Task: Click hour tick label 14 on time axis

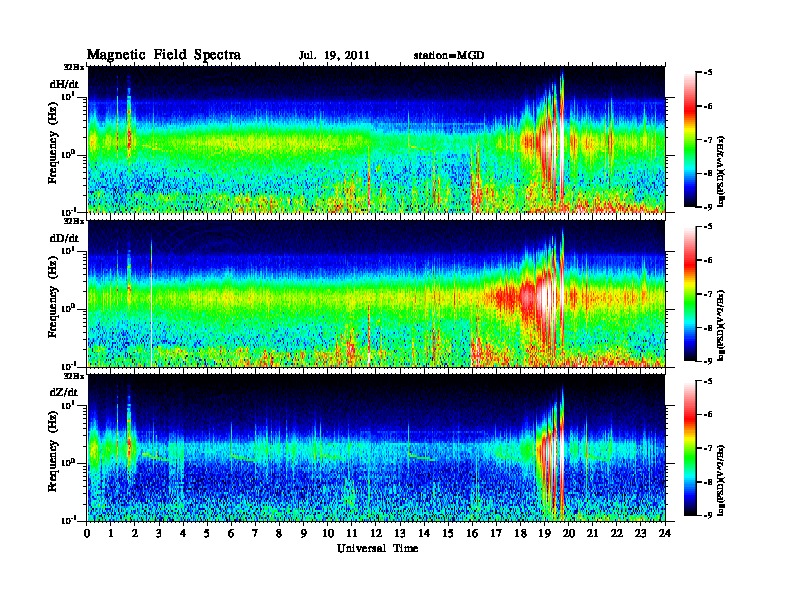Action: coord(424,533)
